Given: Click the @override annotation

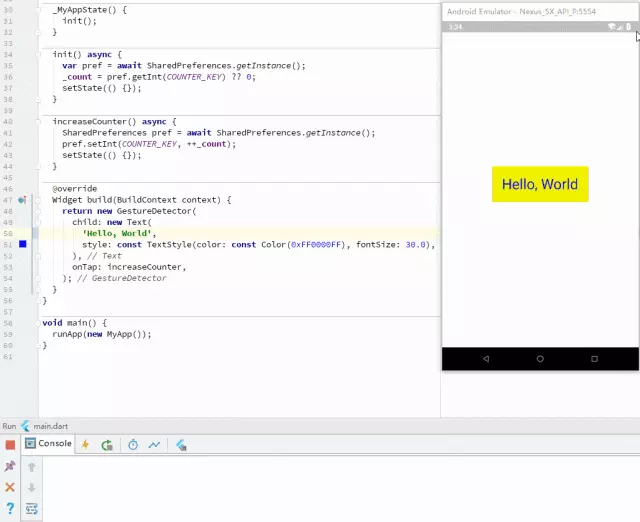Looking at the screenshot, I should tap(75, 189).
